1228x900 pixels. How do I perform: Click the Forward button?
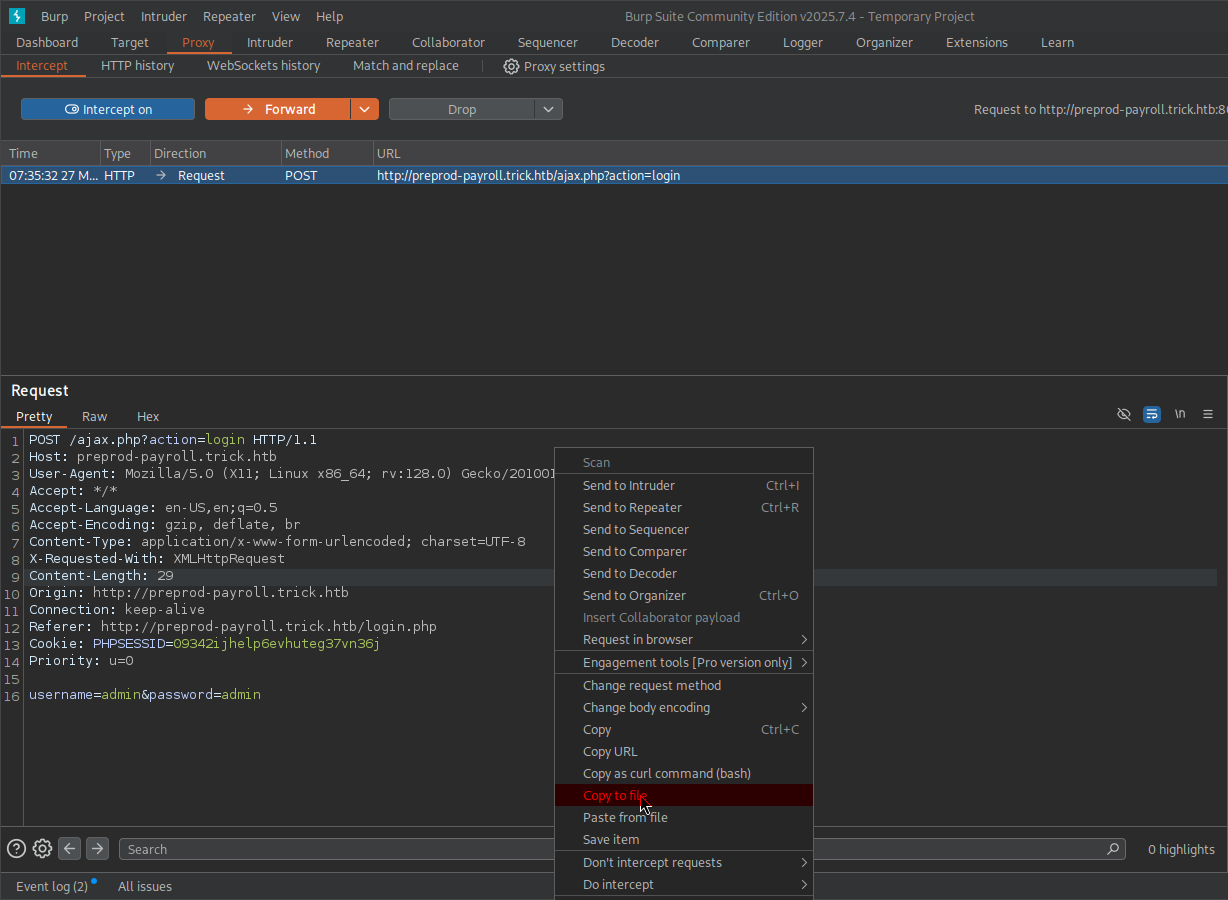[278, 109]
